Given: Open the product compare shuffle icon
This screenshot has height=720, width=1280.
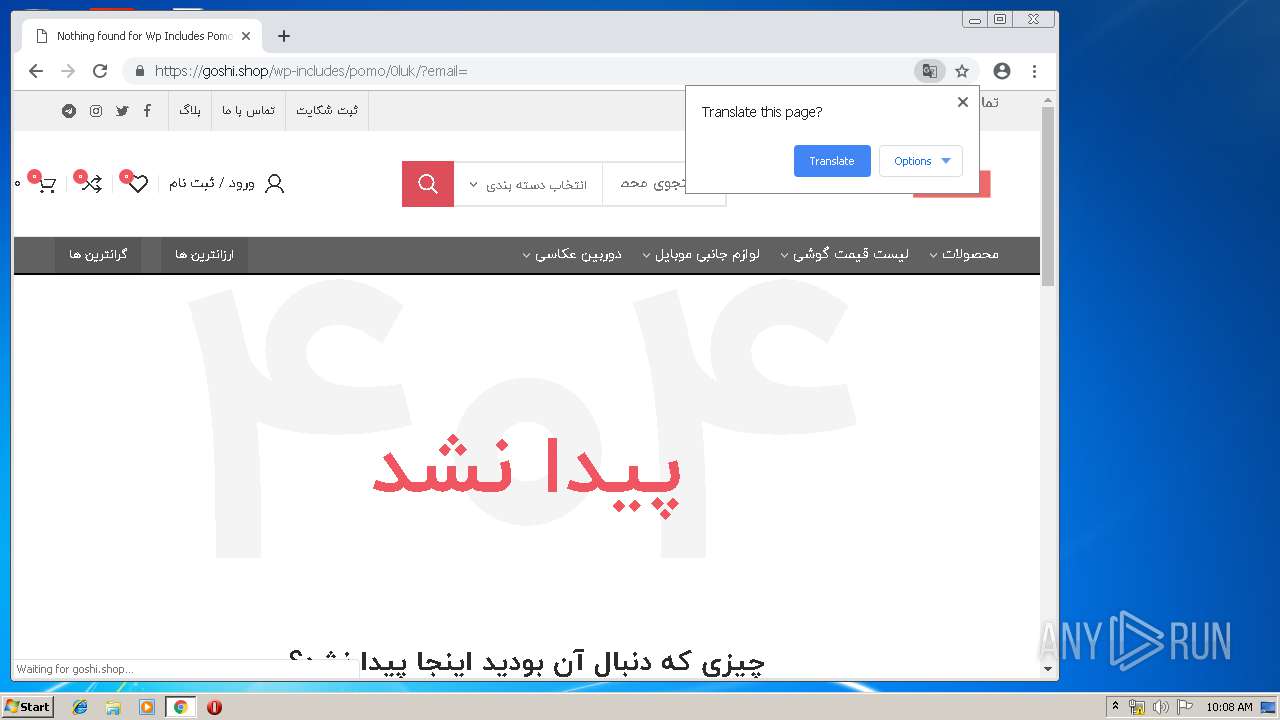Looking at the screenshot, I should pos(91,183).
